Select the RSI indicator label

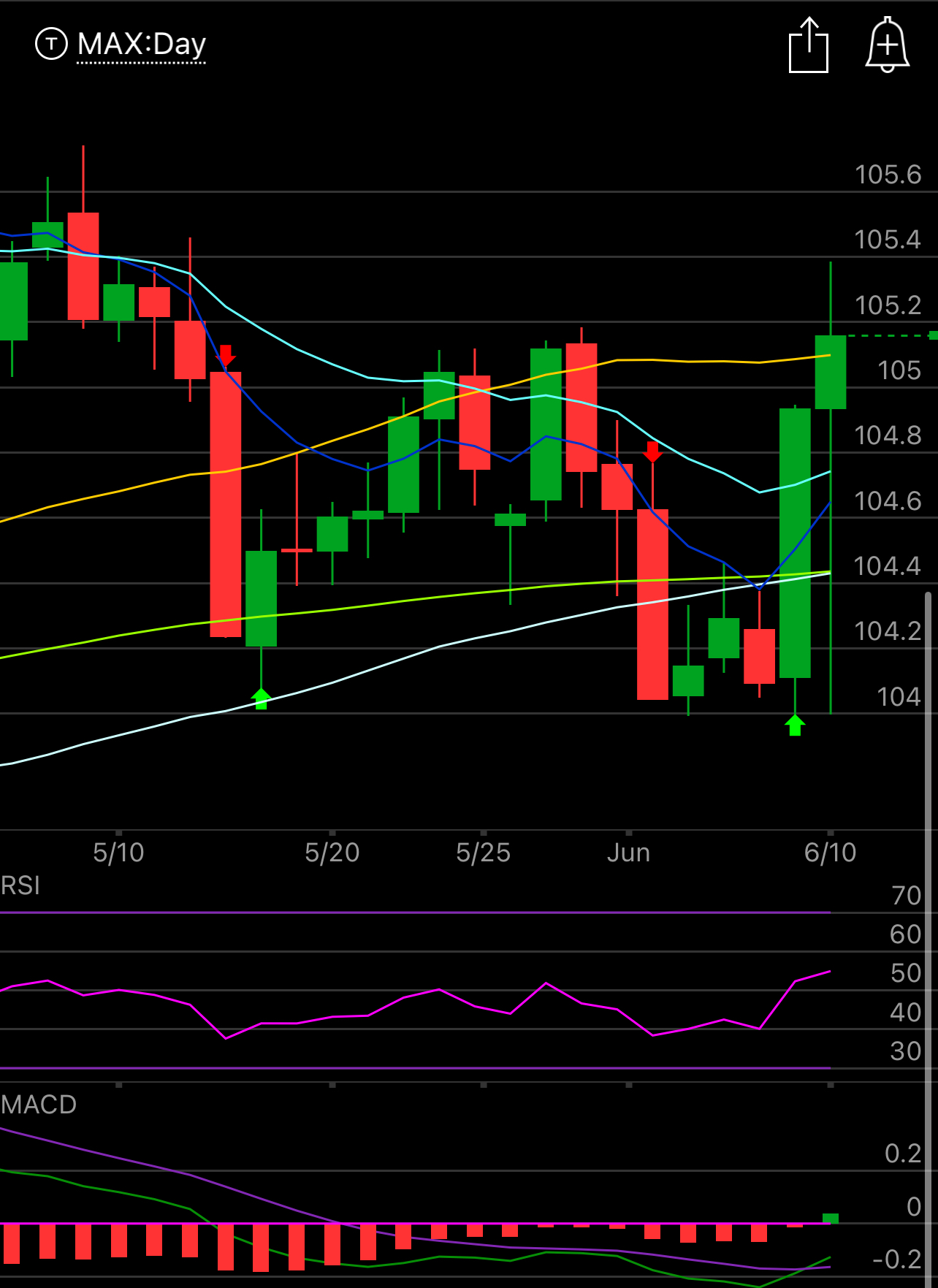click(20, 885)
